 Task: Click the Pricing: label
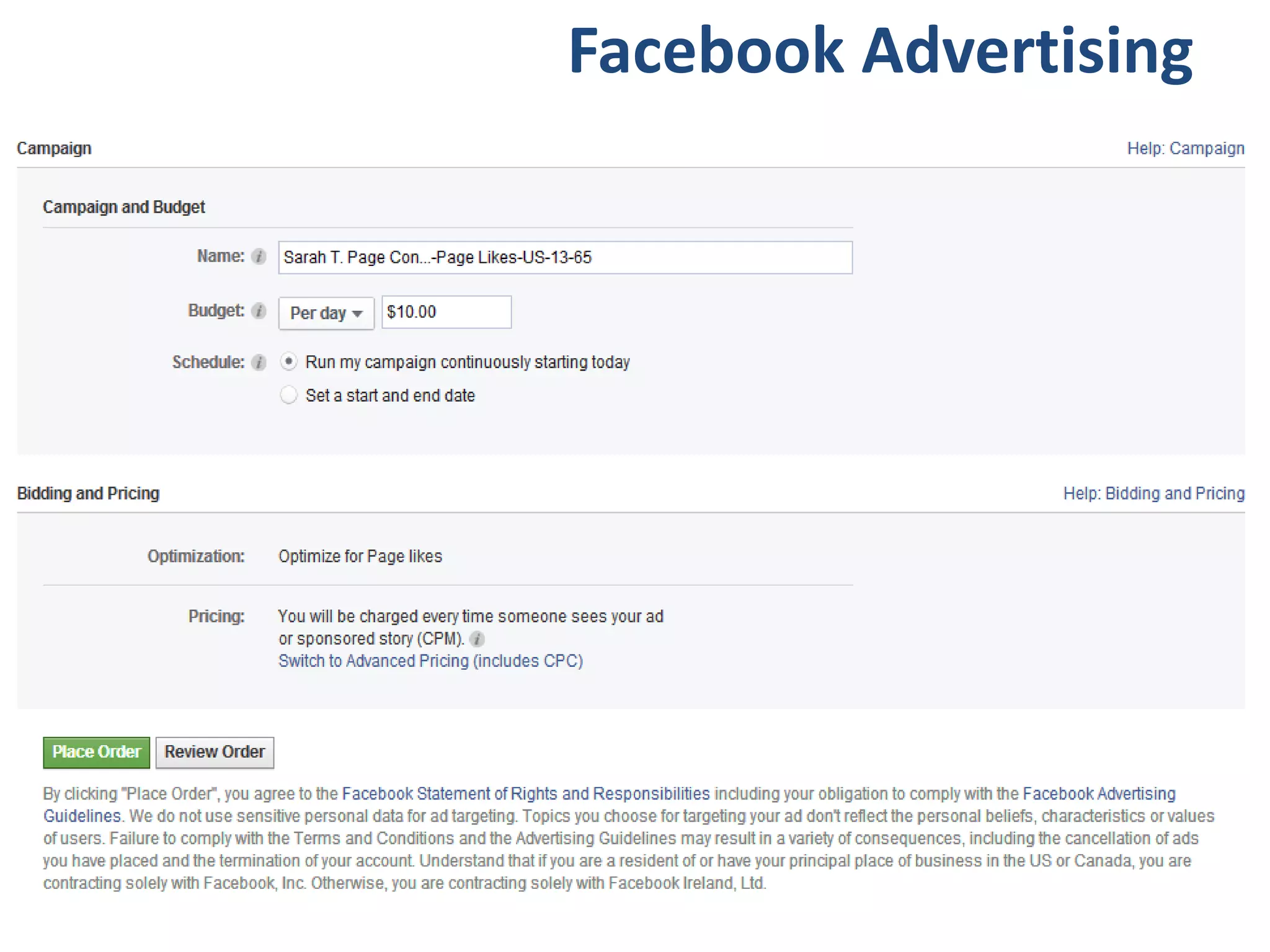pyautogui.click(x=216, y=617)
